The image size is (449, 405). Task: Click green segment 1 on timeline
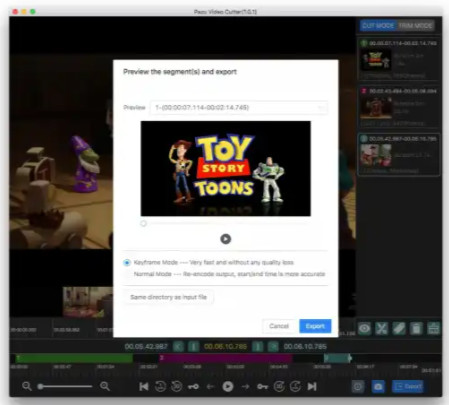point(74,358)
